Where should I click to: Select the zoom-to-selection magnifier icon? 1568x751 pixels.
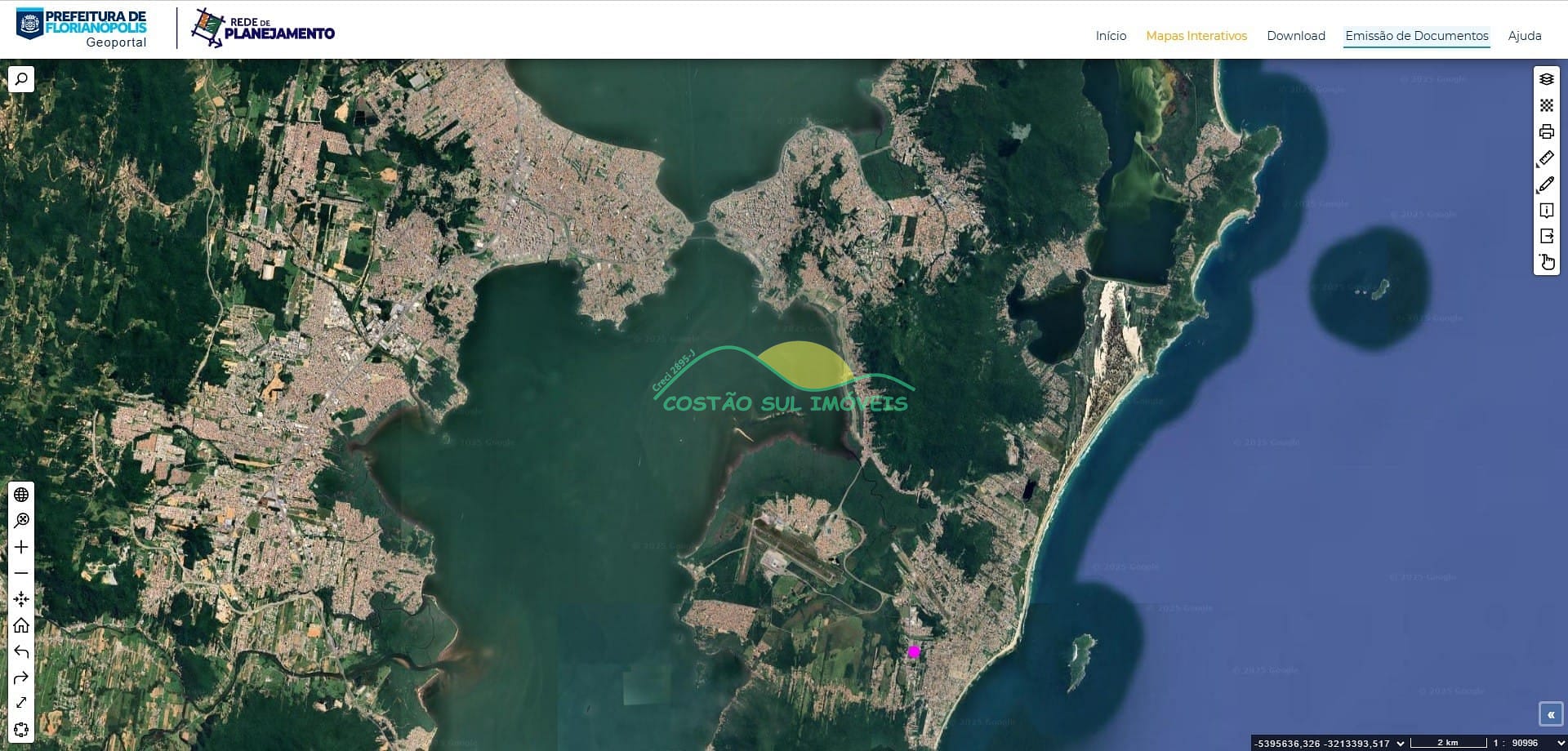(21, 521)
